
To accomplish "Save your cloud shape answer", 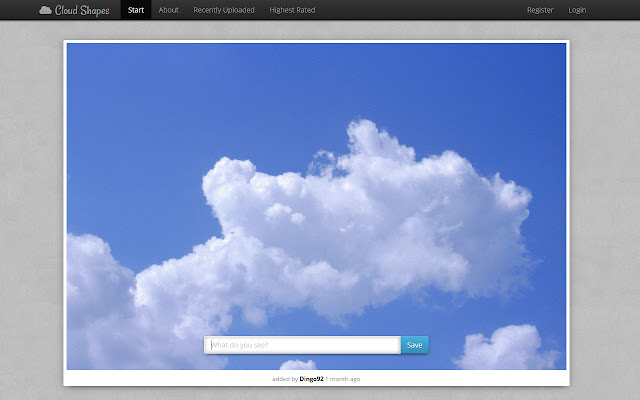I will point(415,345).
